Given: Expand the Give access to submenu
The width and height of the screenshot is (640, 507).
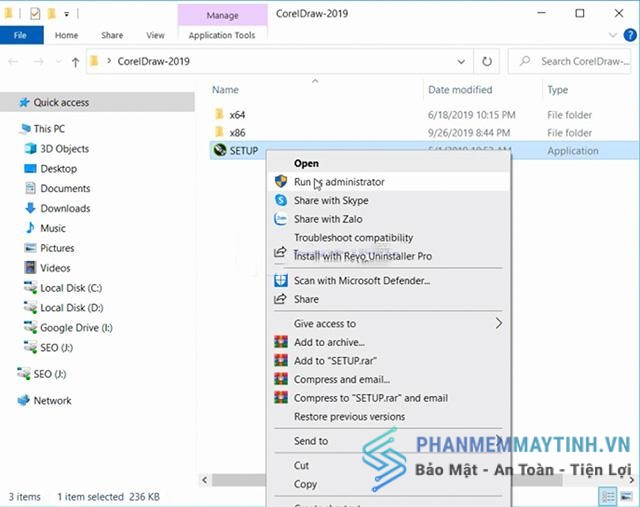Looking at the screenshot, I should [x=499, y=323].
